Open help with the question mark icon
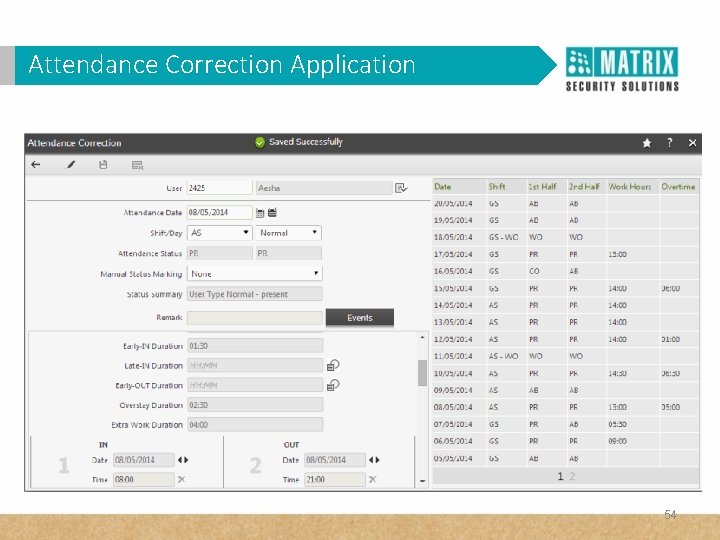 coord(669,143)
